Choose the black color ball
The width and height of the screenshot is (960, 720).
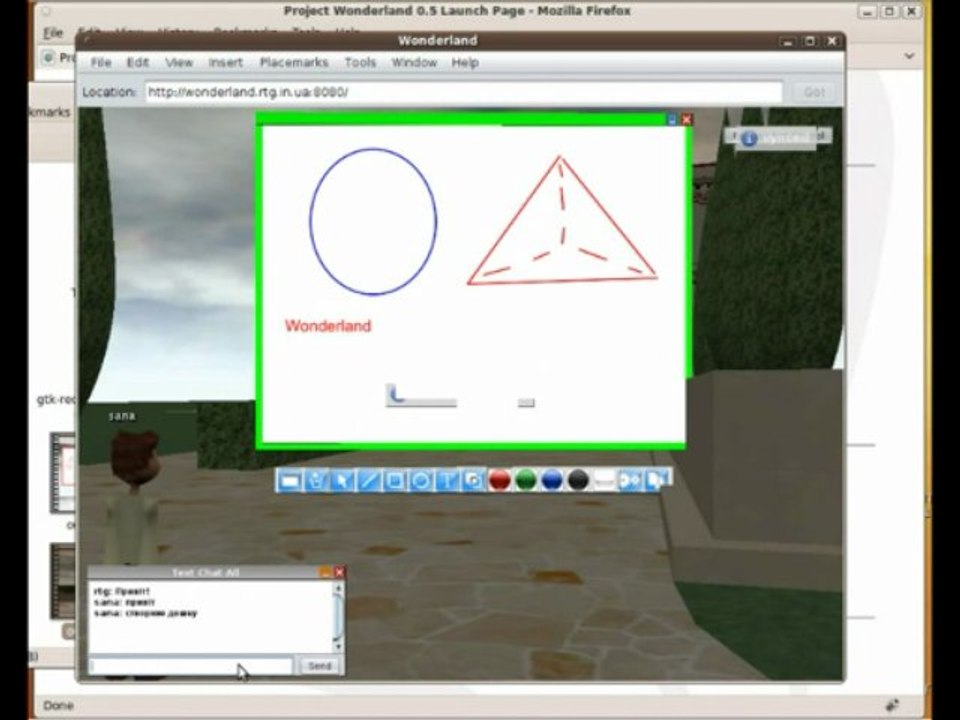[x=578, y=481]
